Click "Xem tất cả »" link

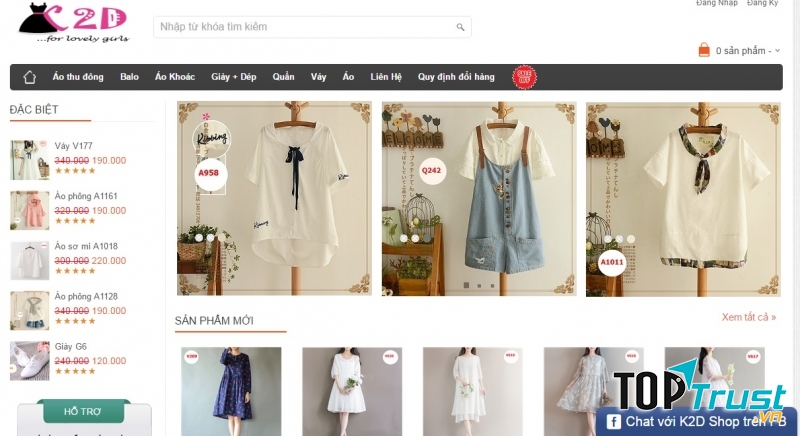click(747, 317)
